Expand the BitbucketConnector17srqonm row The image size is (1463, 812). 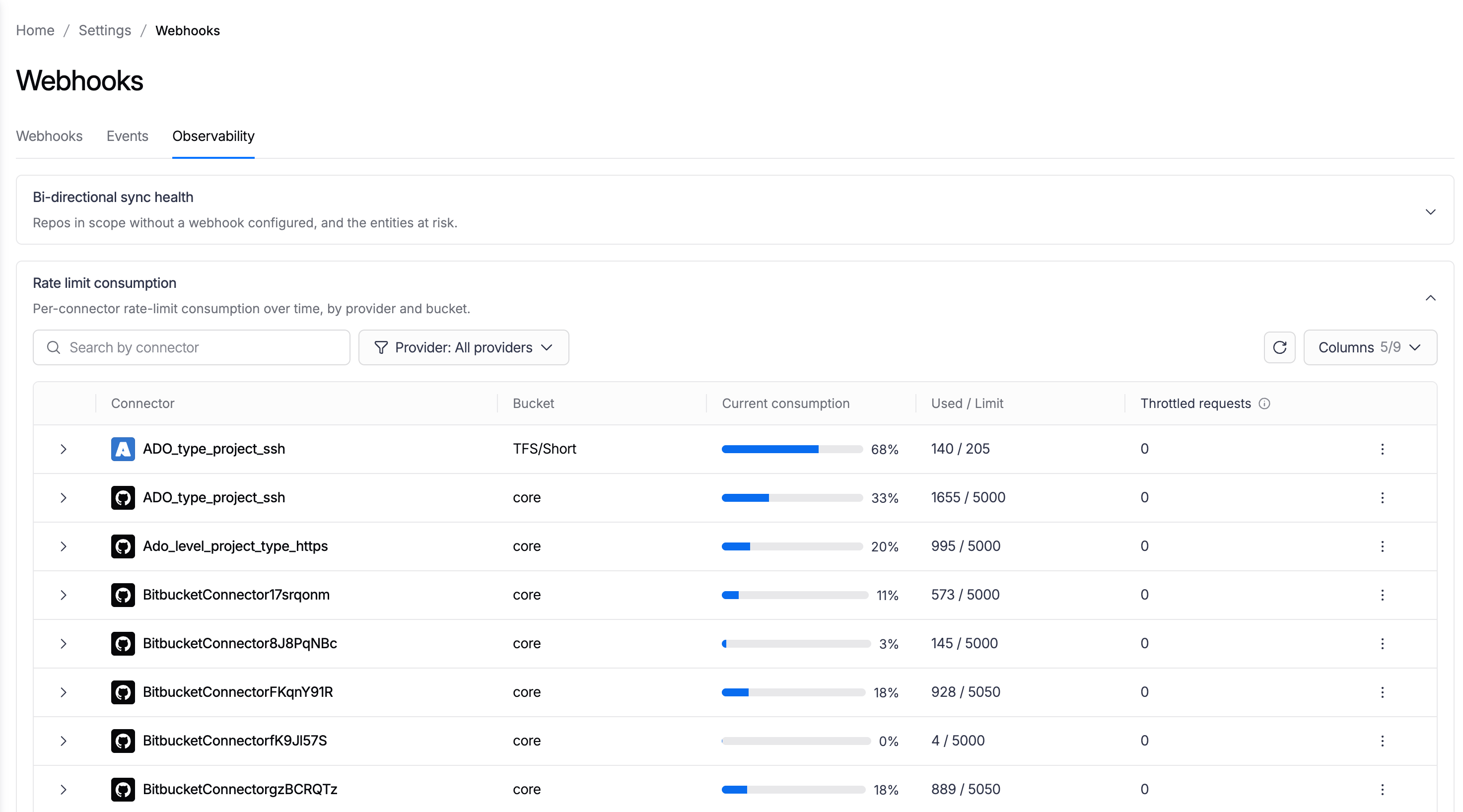point(63,595)
